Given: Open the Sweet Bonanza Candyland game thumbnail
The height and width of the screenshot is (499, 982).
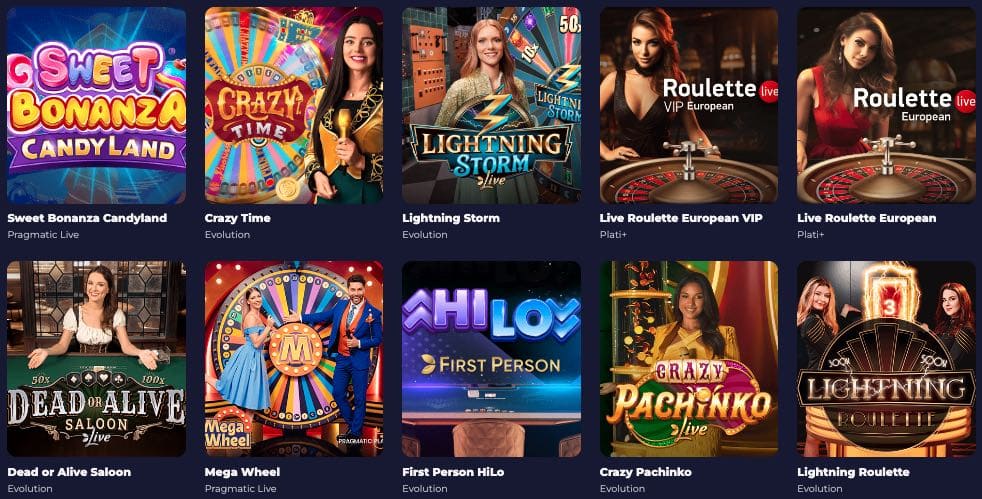Looking at the screenshot, I should point(96,105).
